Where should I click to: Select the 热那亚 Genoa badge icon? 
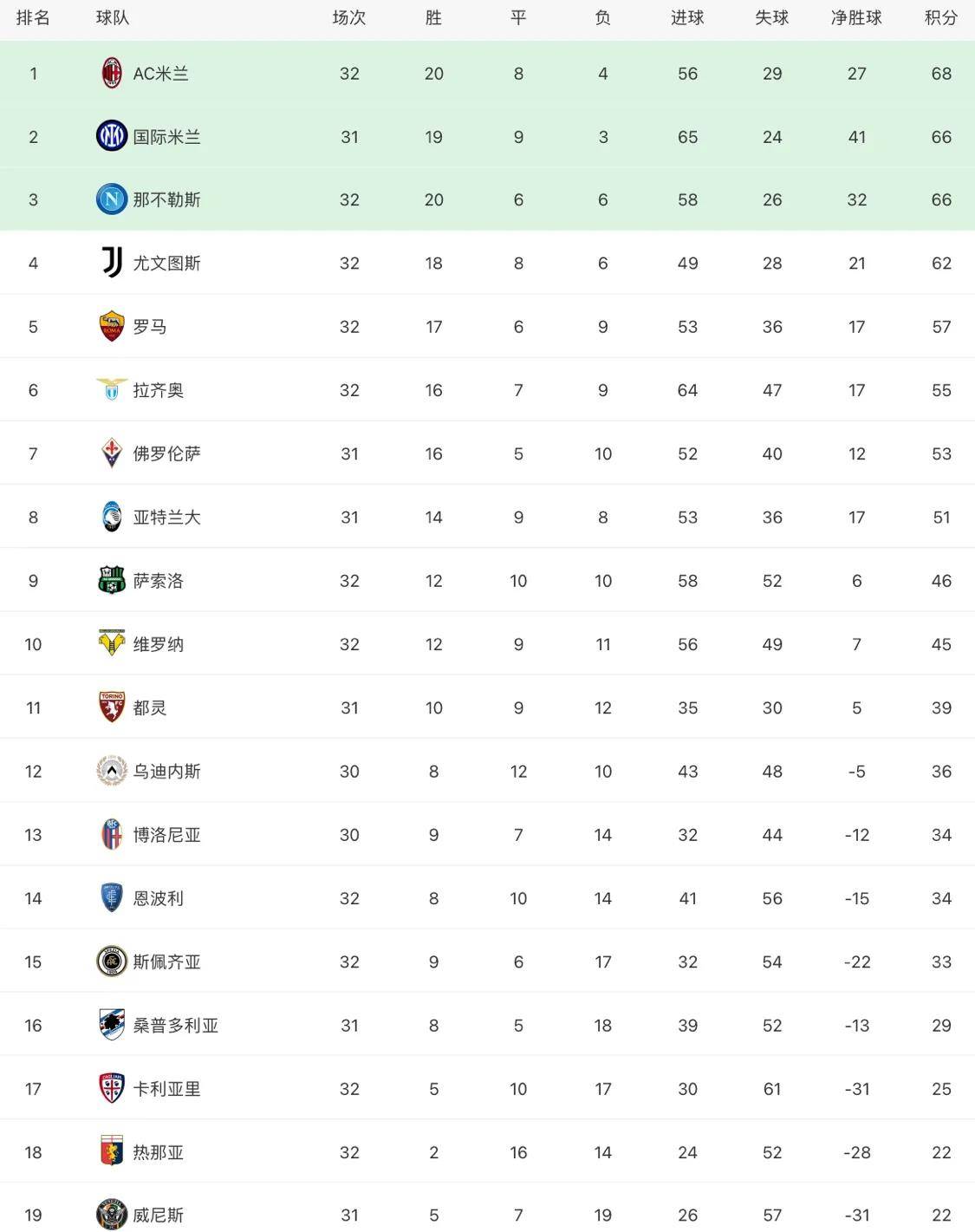(112, 1152)
